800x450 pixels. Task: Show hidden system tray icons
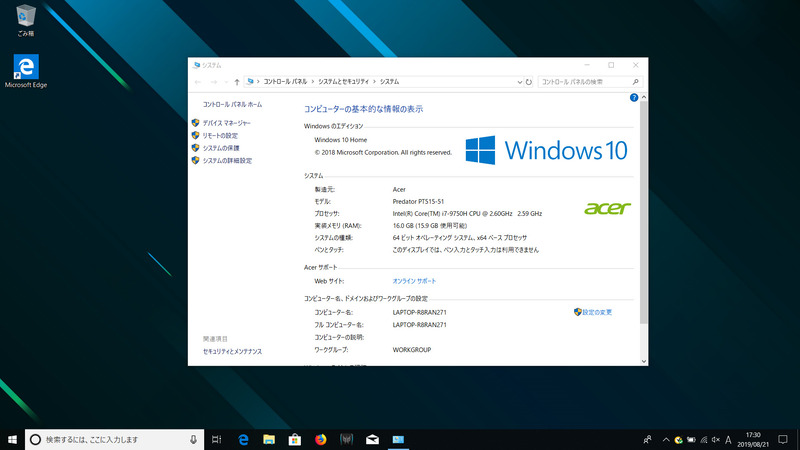(666, 439)
